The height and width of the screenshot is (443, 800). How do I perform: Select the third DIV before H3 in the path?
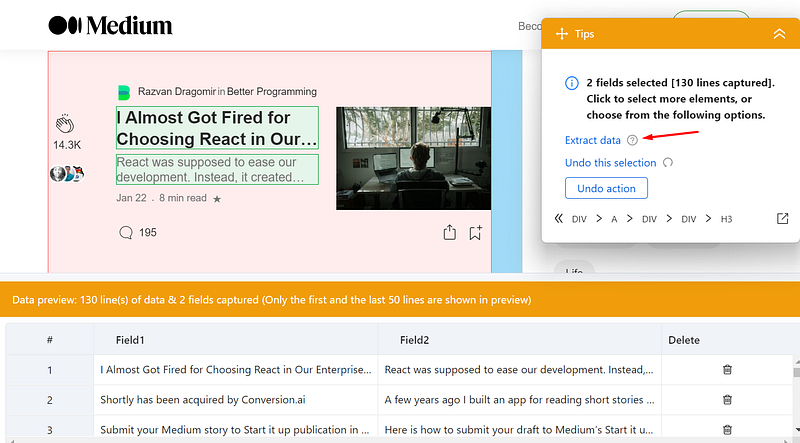(x=688, y=219)
